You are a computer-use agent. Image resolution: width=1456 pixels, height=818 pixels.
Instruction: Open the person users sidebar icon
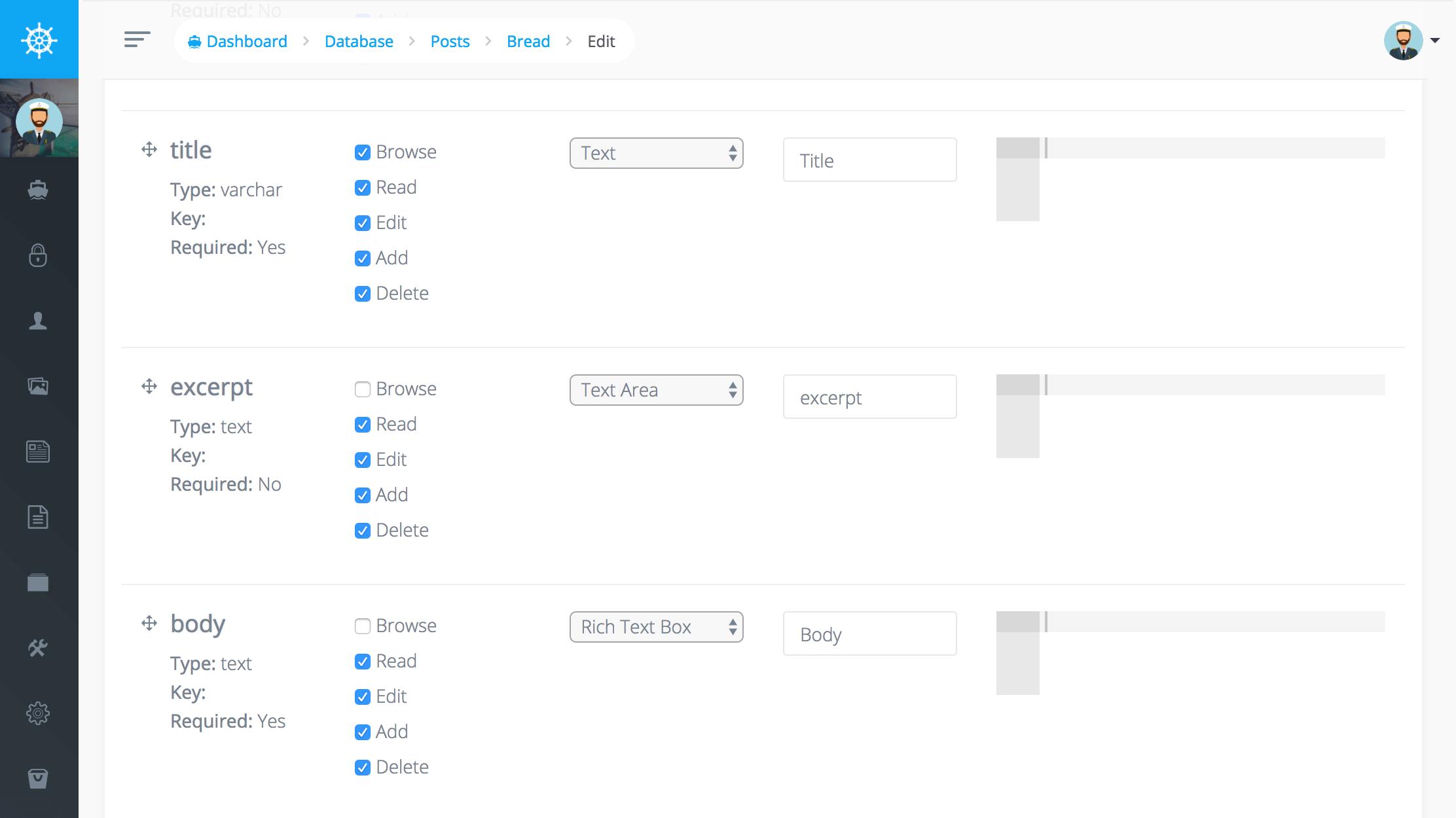[38, 321]
